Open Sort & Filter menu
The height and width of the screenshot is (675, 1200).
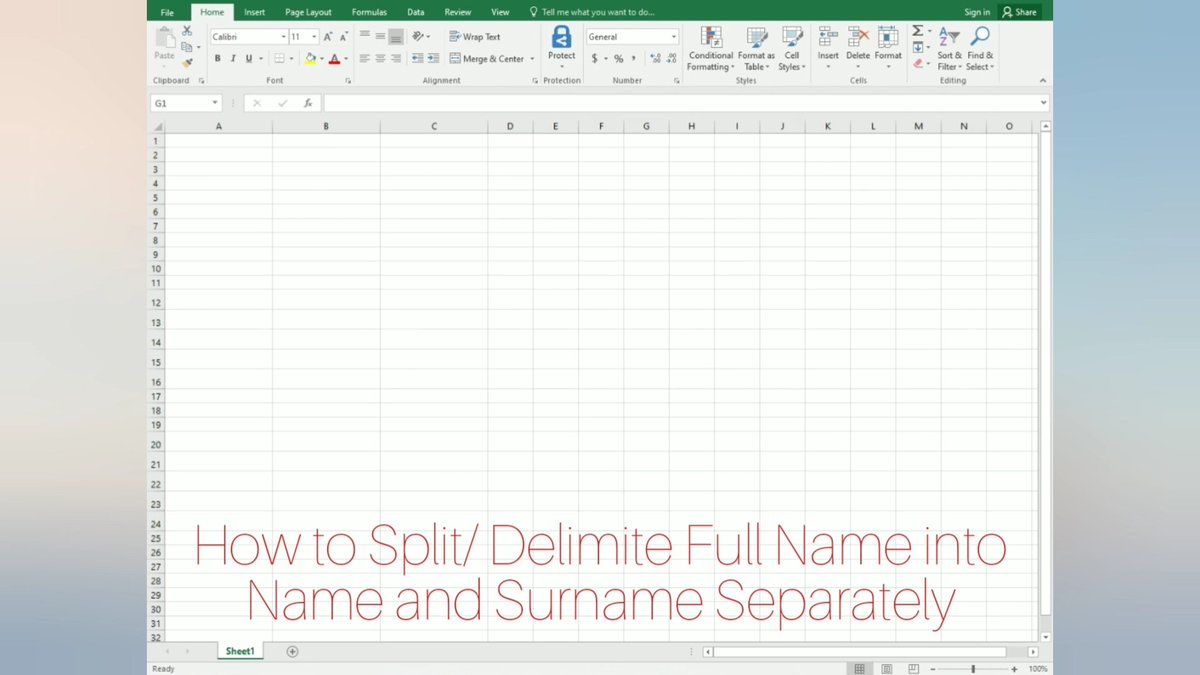coord(949,48)
